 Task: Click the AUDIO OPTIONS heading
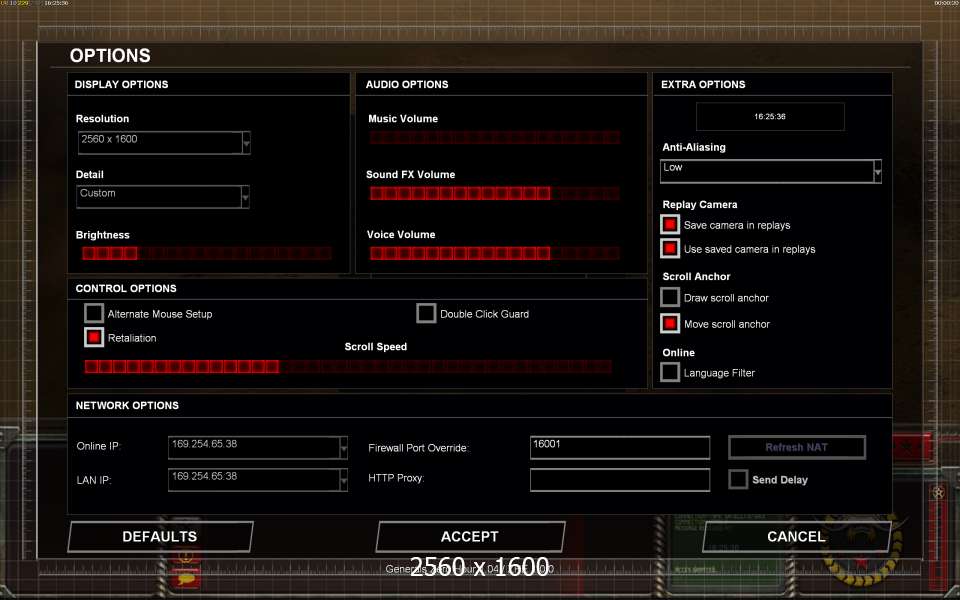tap(407, 84)
